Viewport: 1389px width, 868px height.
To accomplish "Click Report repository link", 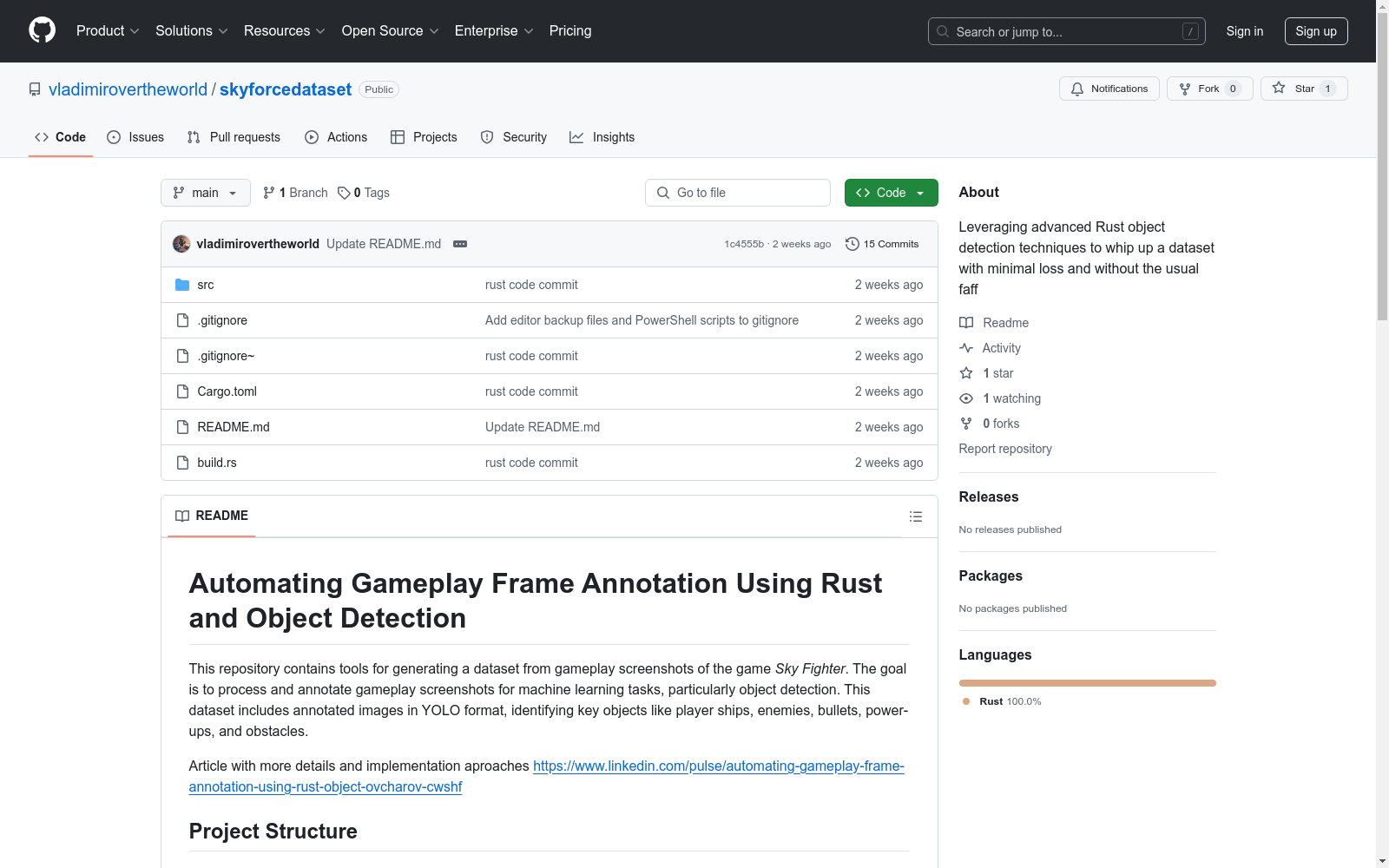I will click(1005, 449).
